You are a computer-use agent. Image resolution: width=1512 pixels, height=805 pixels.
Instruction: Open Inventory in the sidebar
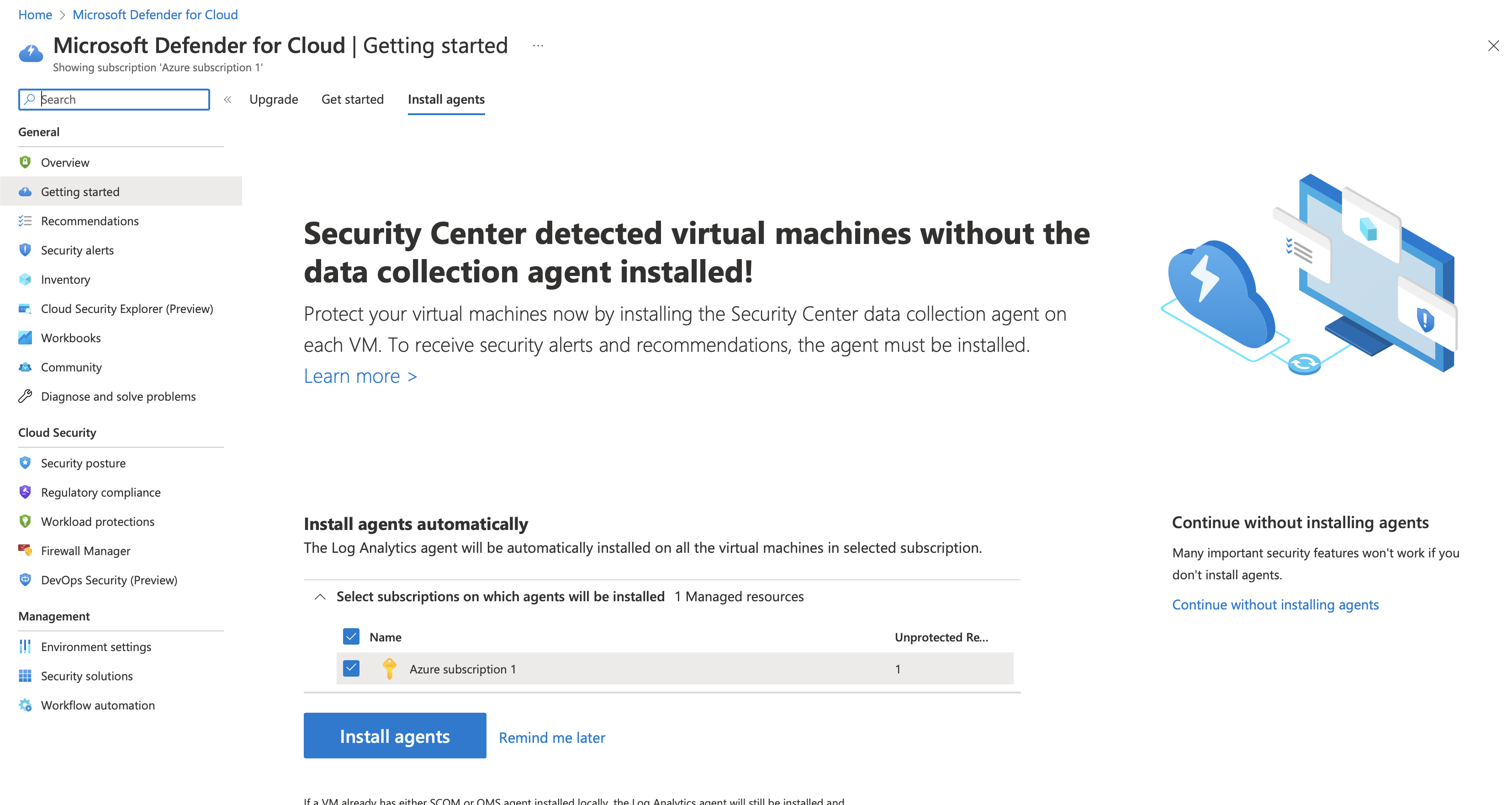pyautogui.click(x=66, y=280)
